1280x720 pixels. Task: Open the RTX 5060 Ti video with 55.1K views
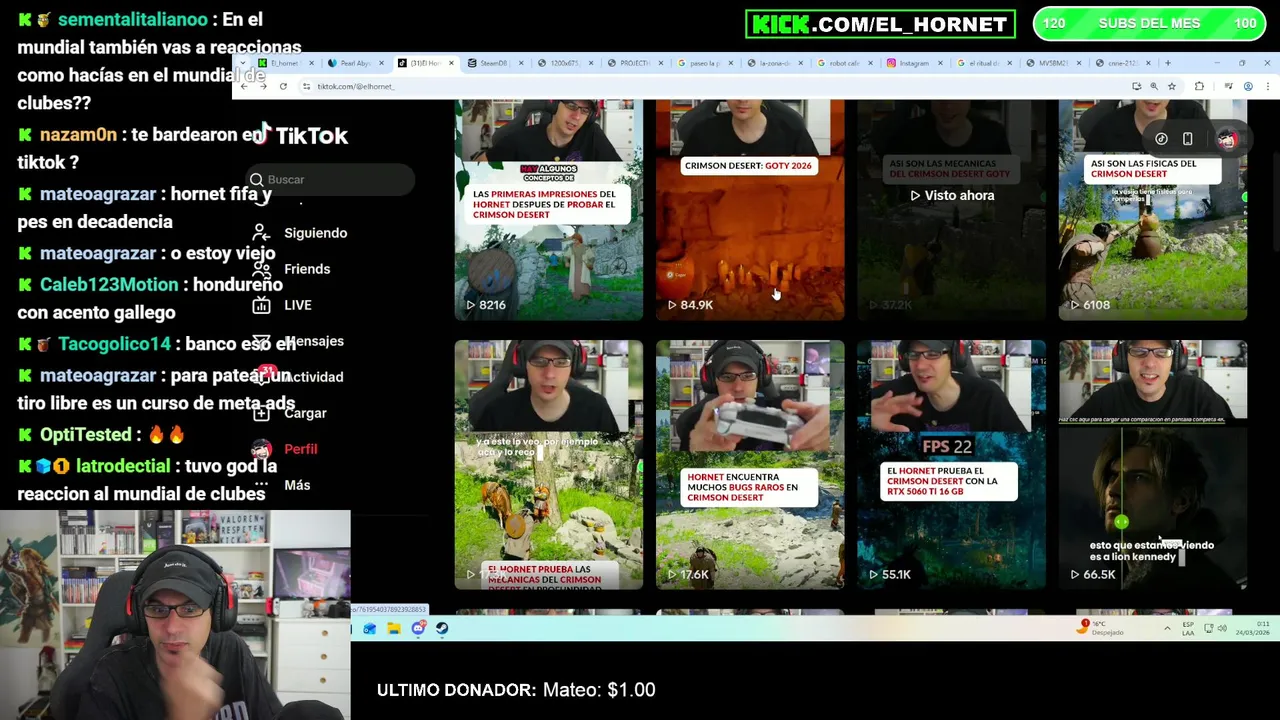(x=951, y=465)
